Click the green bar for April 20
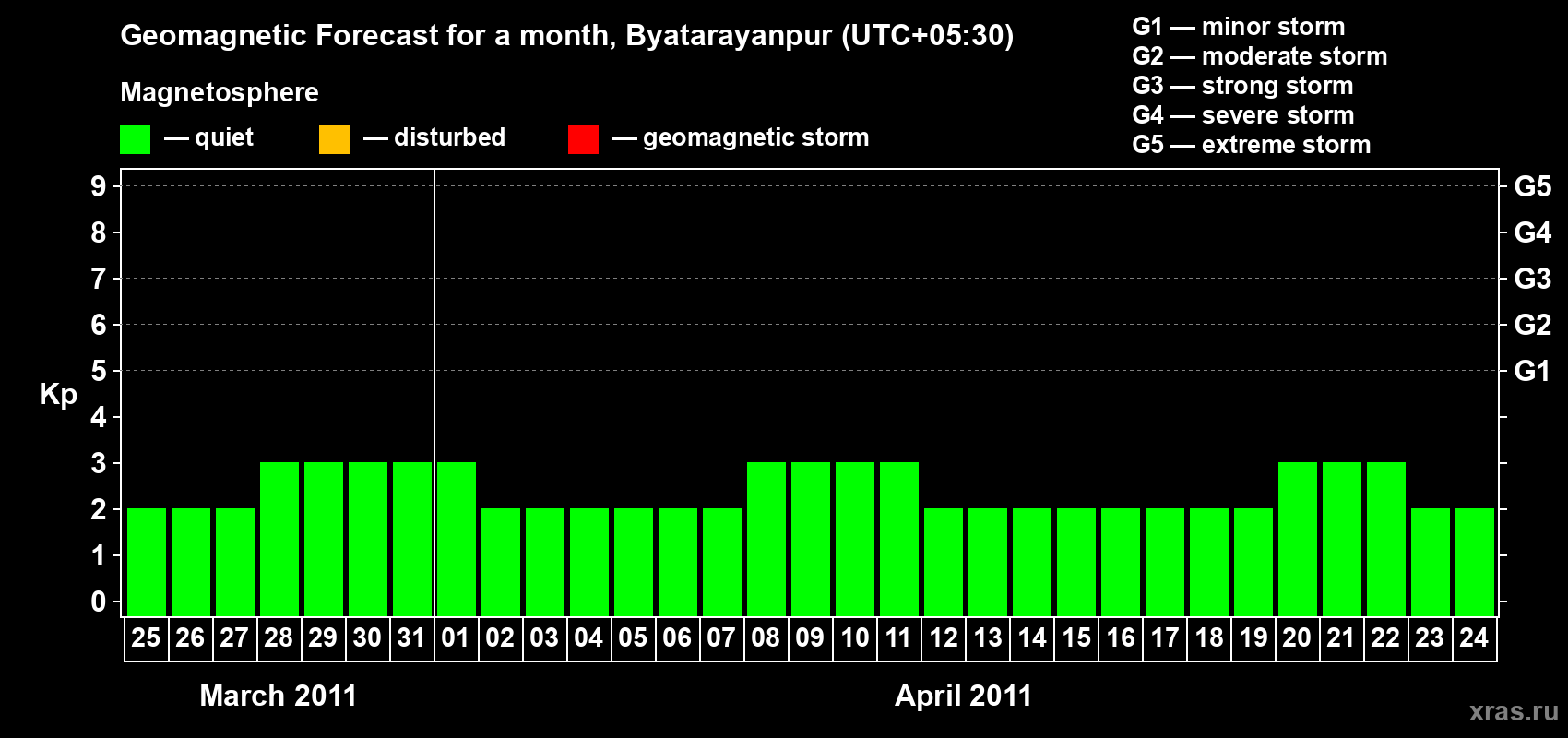 click(x=1298, y=539)
